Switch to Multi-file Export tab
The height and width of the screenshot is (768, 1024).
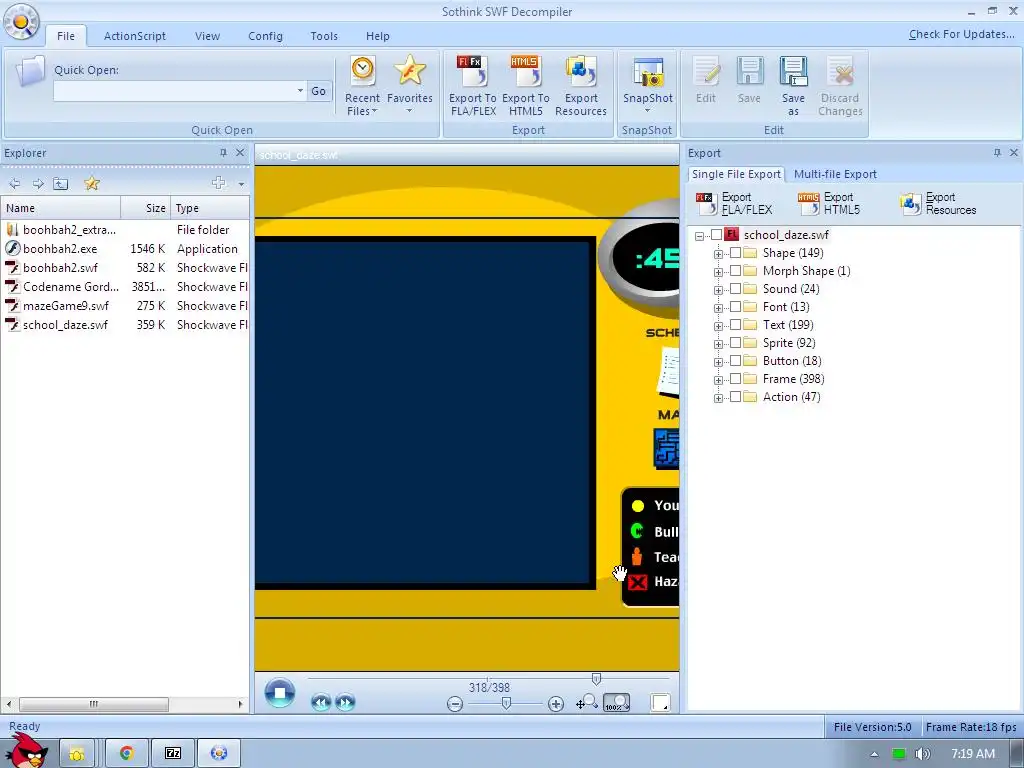(835, 174)
